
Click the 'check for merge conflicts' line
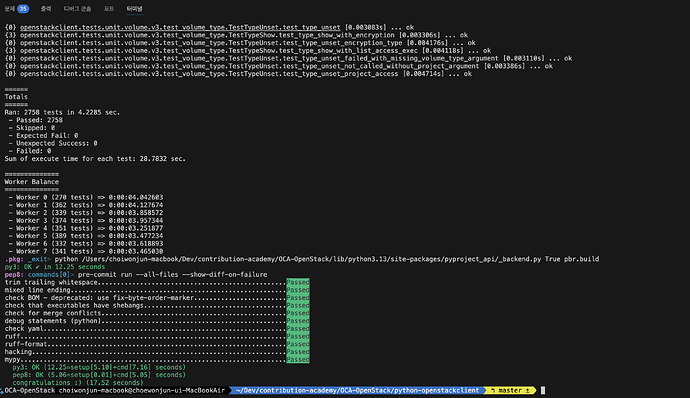[145, 313]
